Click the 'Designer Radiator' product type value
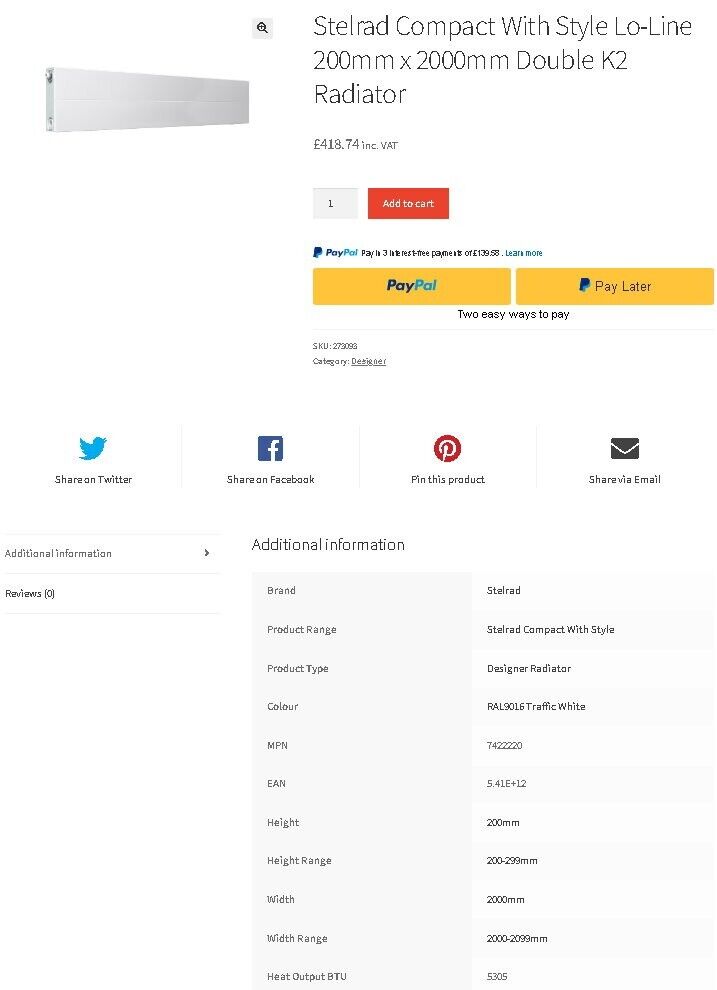 (x=529, y=669)
